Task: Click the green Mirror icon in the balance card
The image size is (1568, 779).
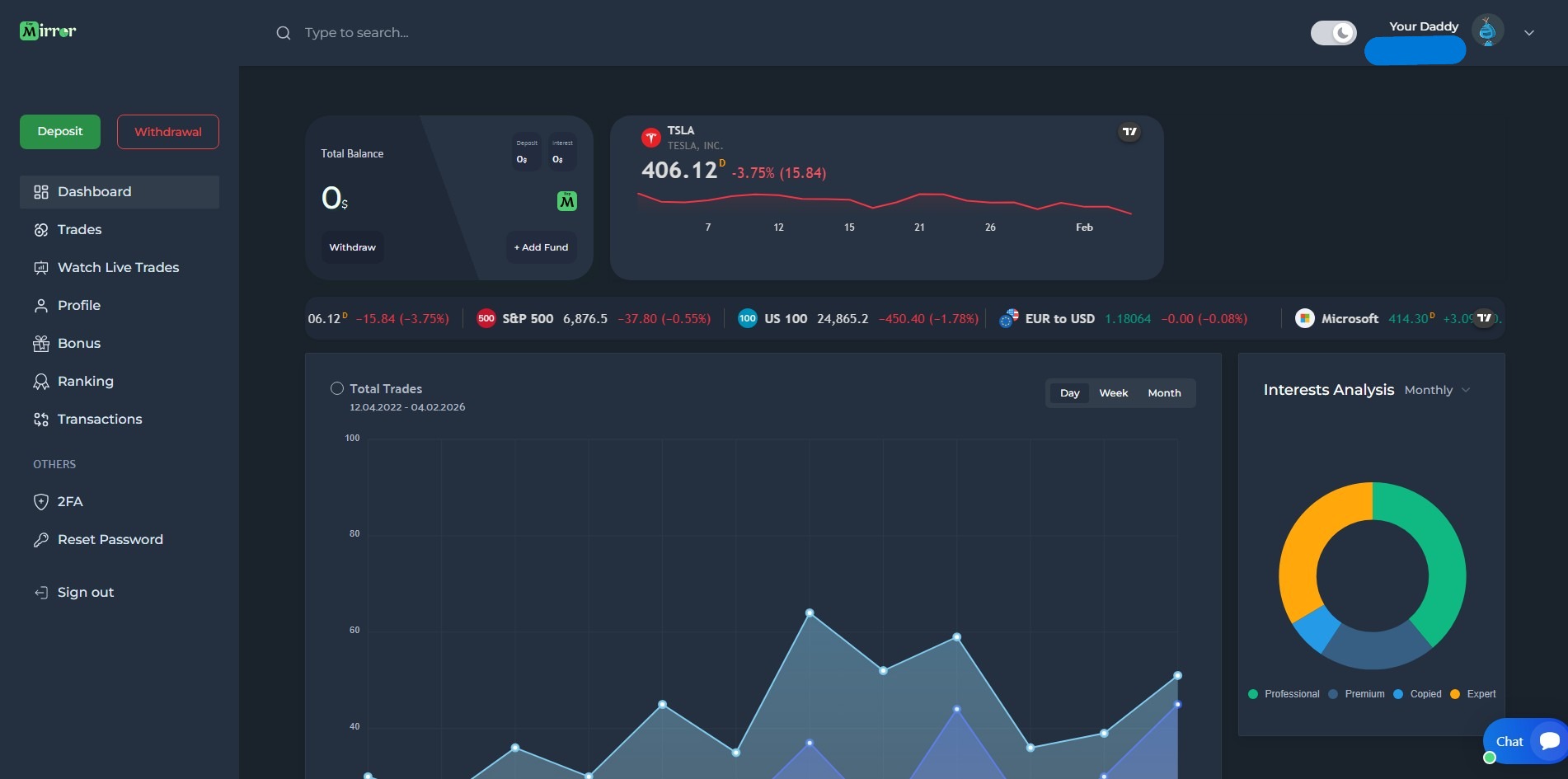Action: click(567, 201)
